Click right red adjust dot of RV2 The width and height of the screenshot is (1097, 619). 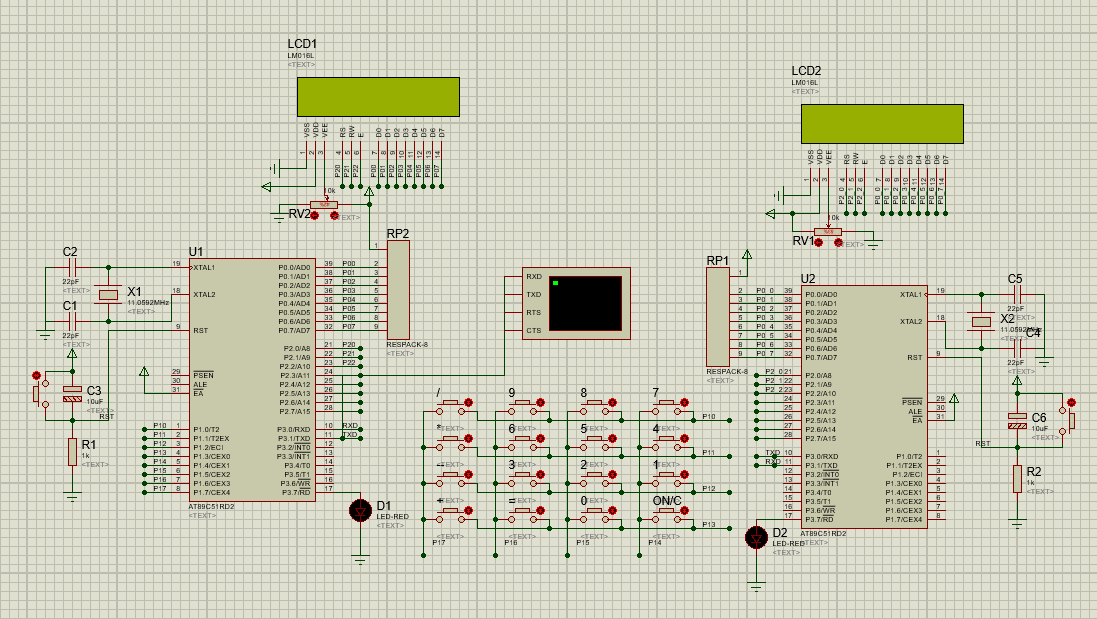(x=334, y=215)
